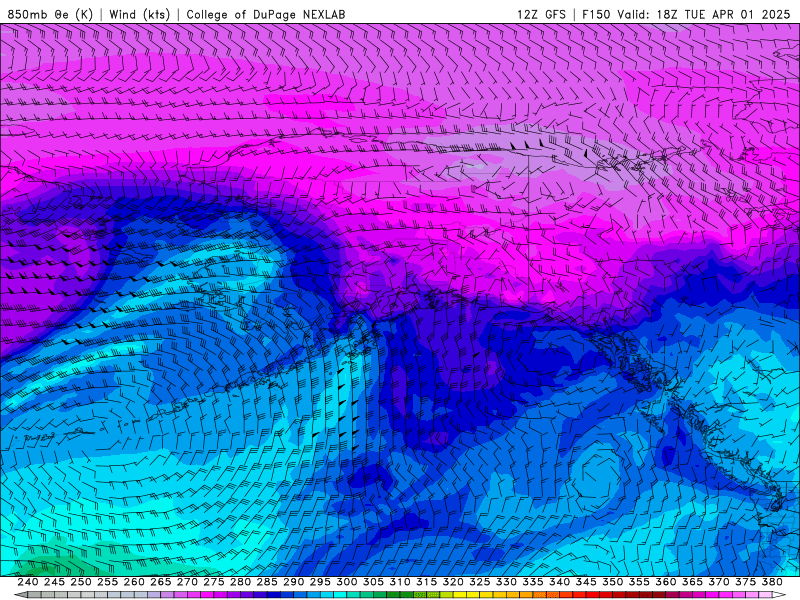The height and width of the screenshot is (600, 800).
Task: Click the 350 value on the color scale
Action: 612,582
